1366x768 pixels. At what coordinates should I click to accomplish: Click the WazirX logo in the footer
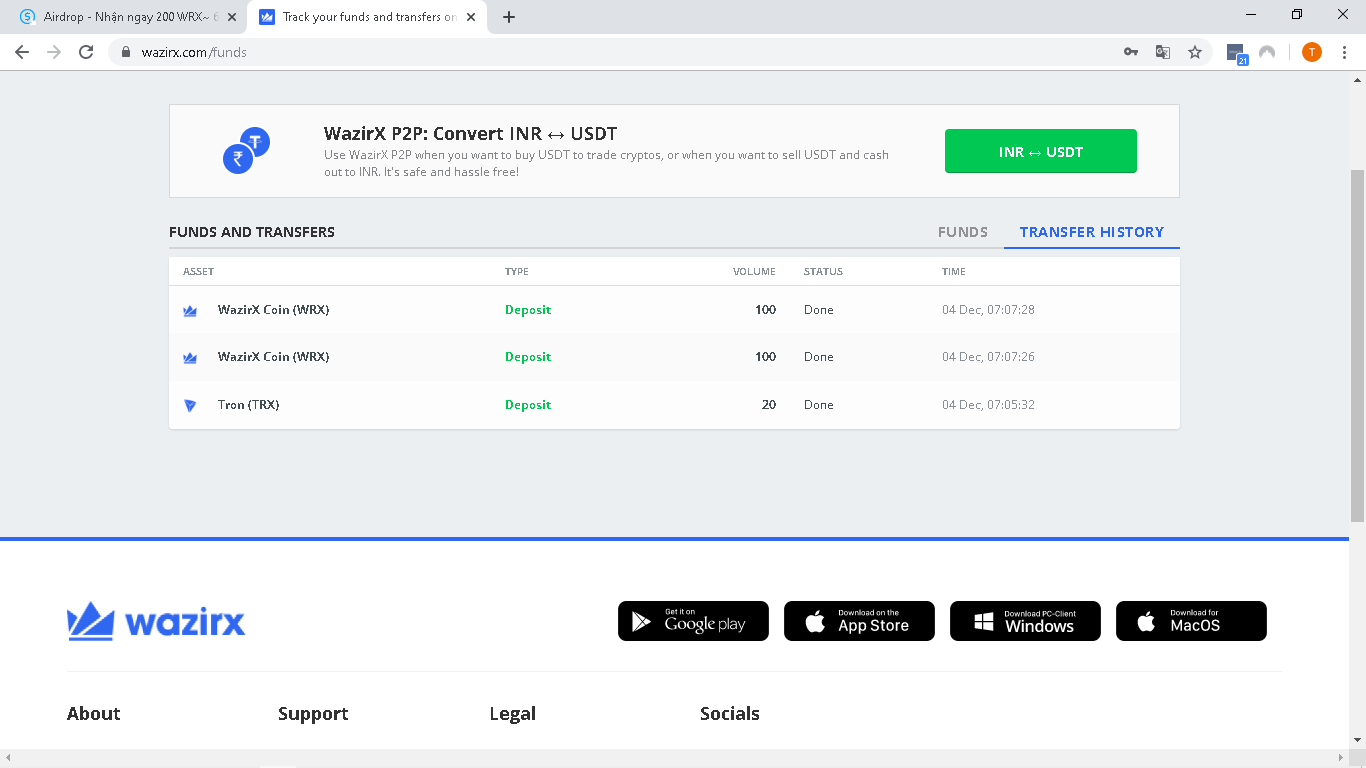click(x=156, y=621)
